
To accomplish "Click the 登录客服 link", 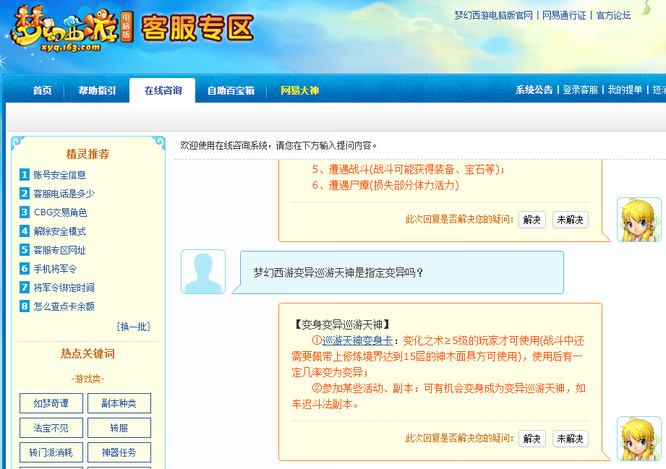I will [x=580, y=90].
